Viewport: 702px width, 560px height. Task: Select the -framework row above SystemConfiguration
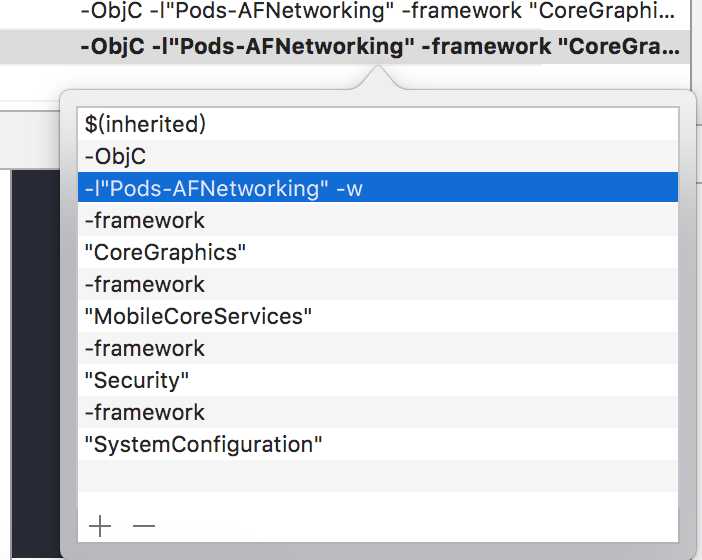378,412
